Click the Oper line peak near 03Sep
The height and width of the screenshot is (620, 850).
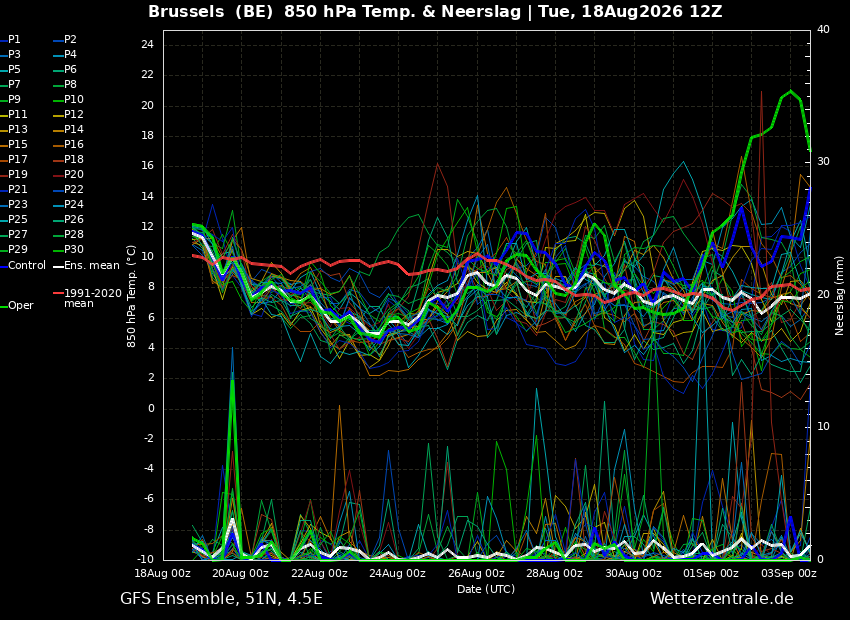[790, 91]
